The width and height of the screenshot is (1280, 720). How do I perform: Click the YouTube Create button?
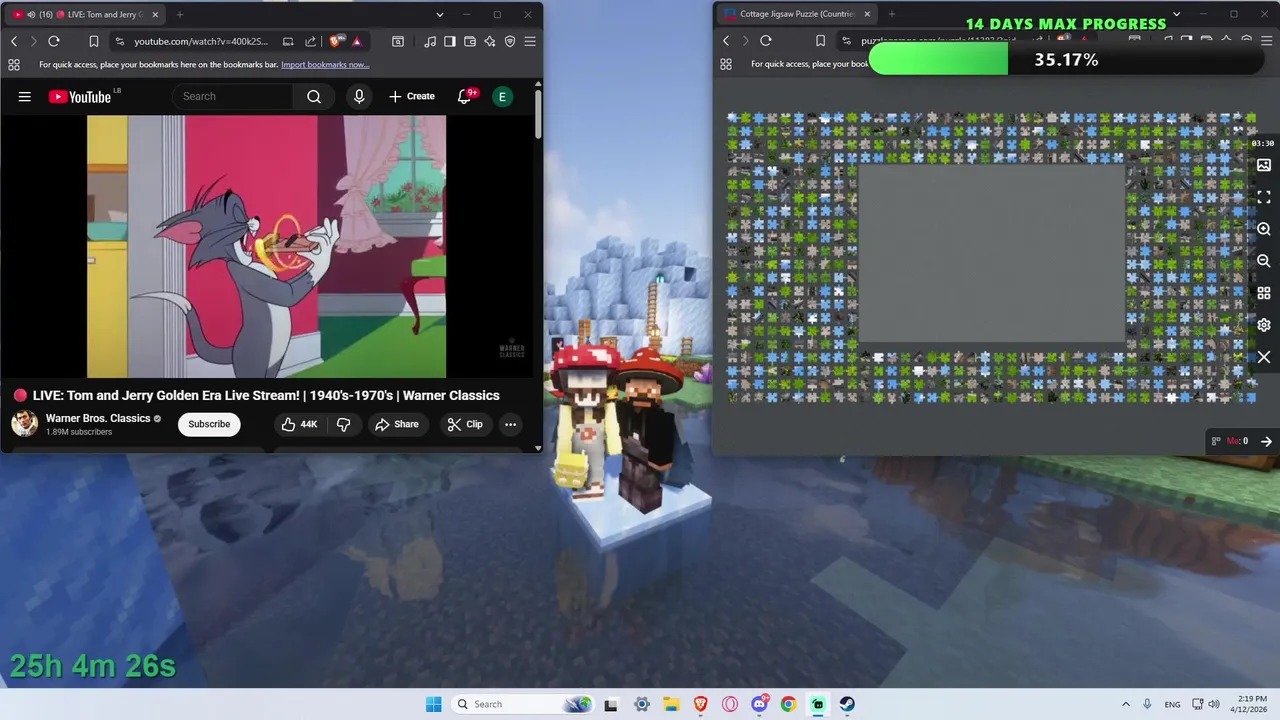[x=412, y=97]
